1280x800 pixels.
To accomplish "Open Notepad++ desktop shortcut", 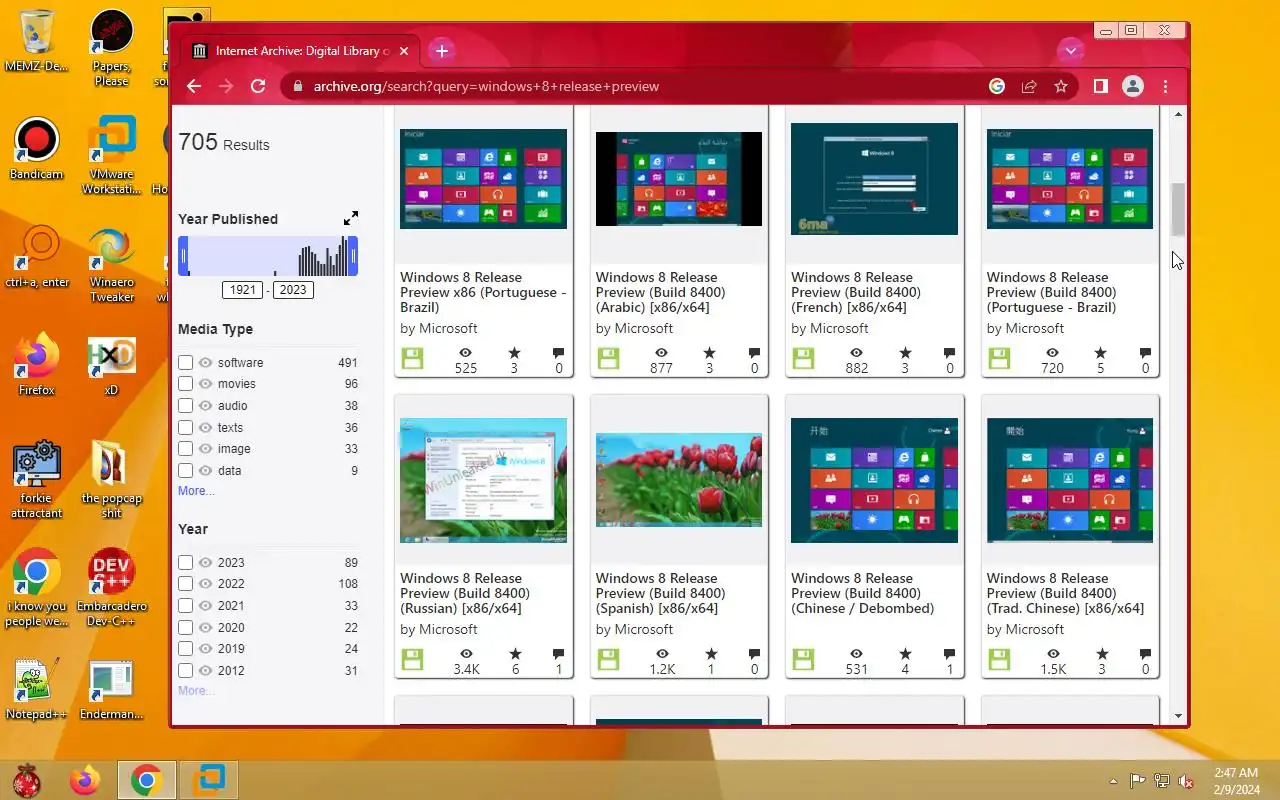I will pyautogui.click(x=37, y=689).
